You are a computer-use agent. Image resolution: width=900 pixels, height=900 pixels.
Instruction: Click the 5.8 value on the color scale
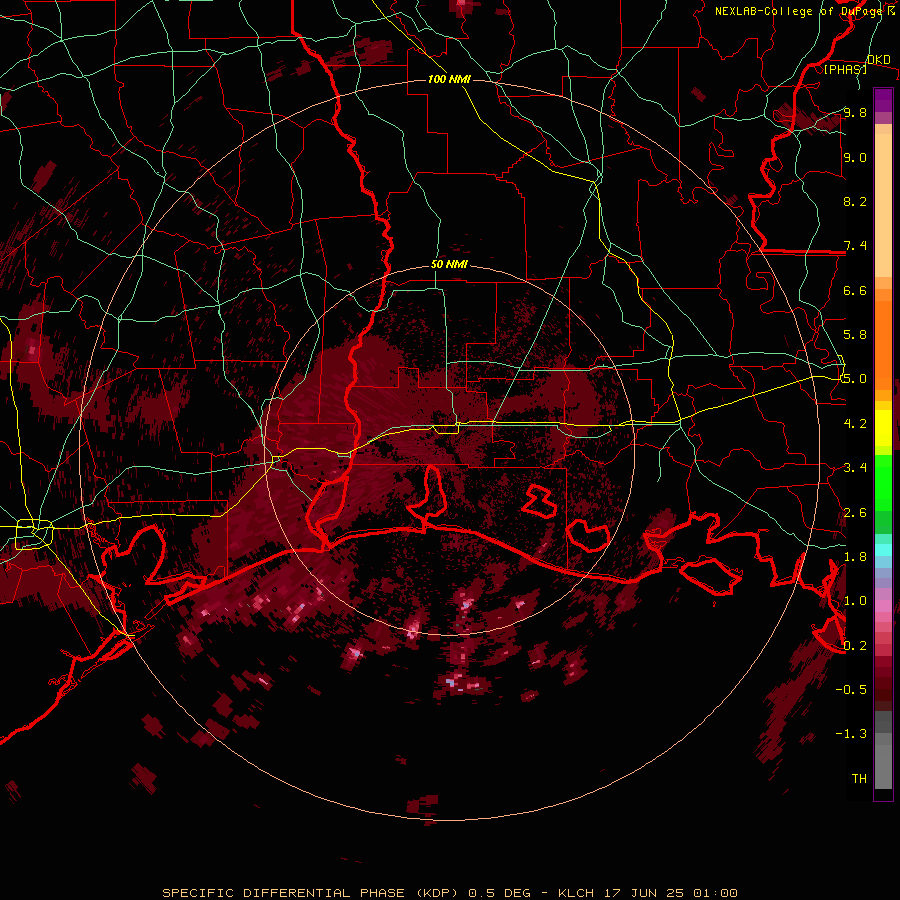click(x=855, y=334)
